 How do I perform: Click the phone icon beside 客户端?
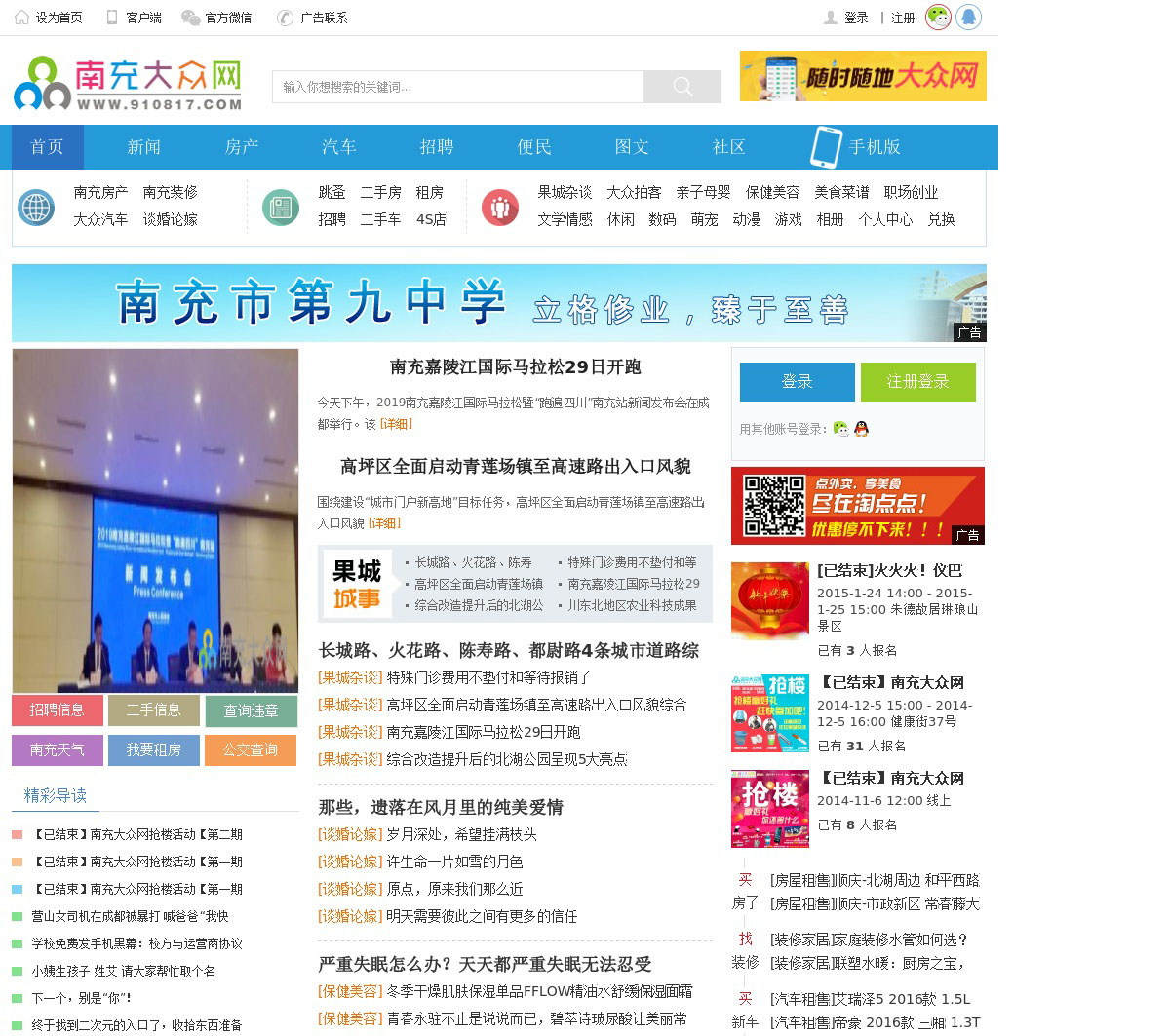(x=112, y=18)
